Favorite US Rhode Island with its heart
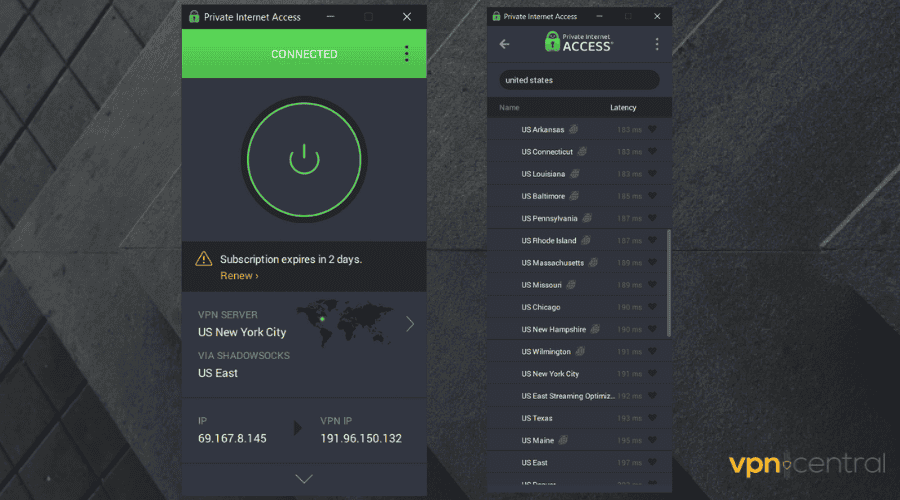 point(652,240)
